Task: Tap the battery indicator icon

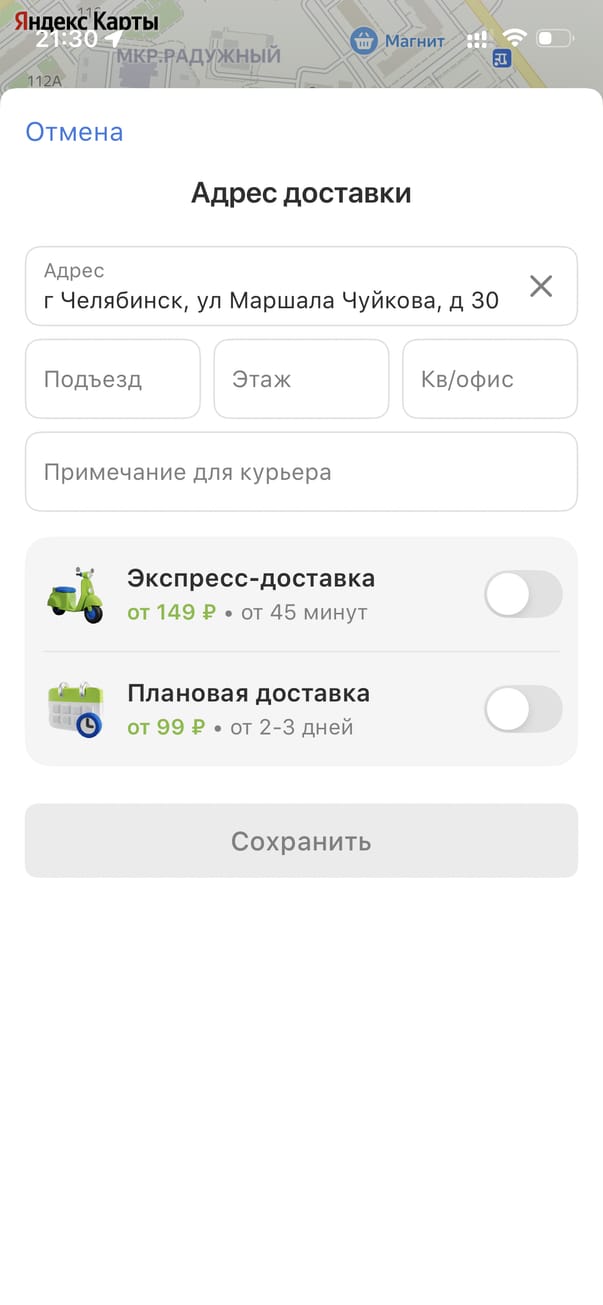Action: click(x=555, y=39)
